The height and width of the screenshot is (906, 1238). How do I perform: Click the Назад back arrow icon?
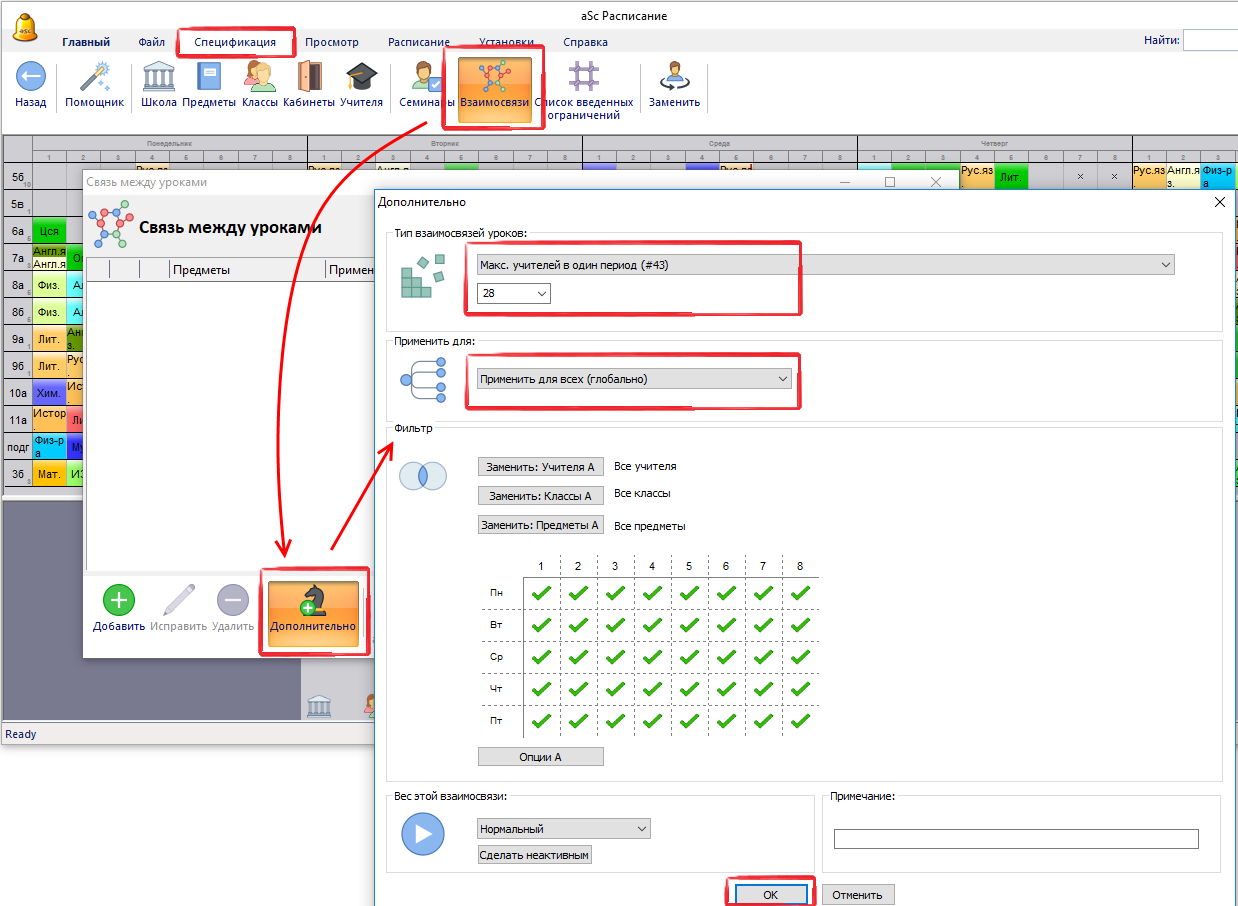coord(30,78)
